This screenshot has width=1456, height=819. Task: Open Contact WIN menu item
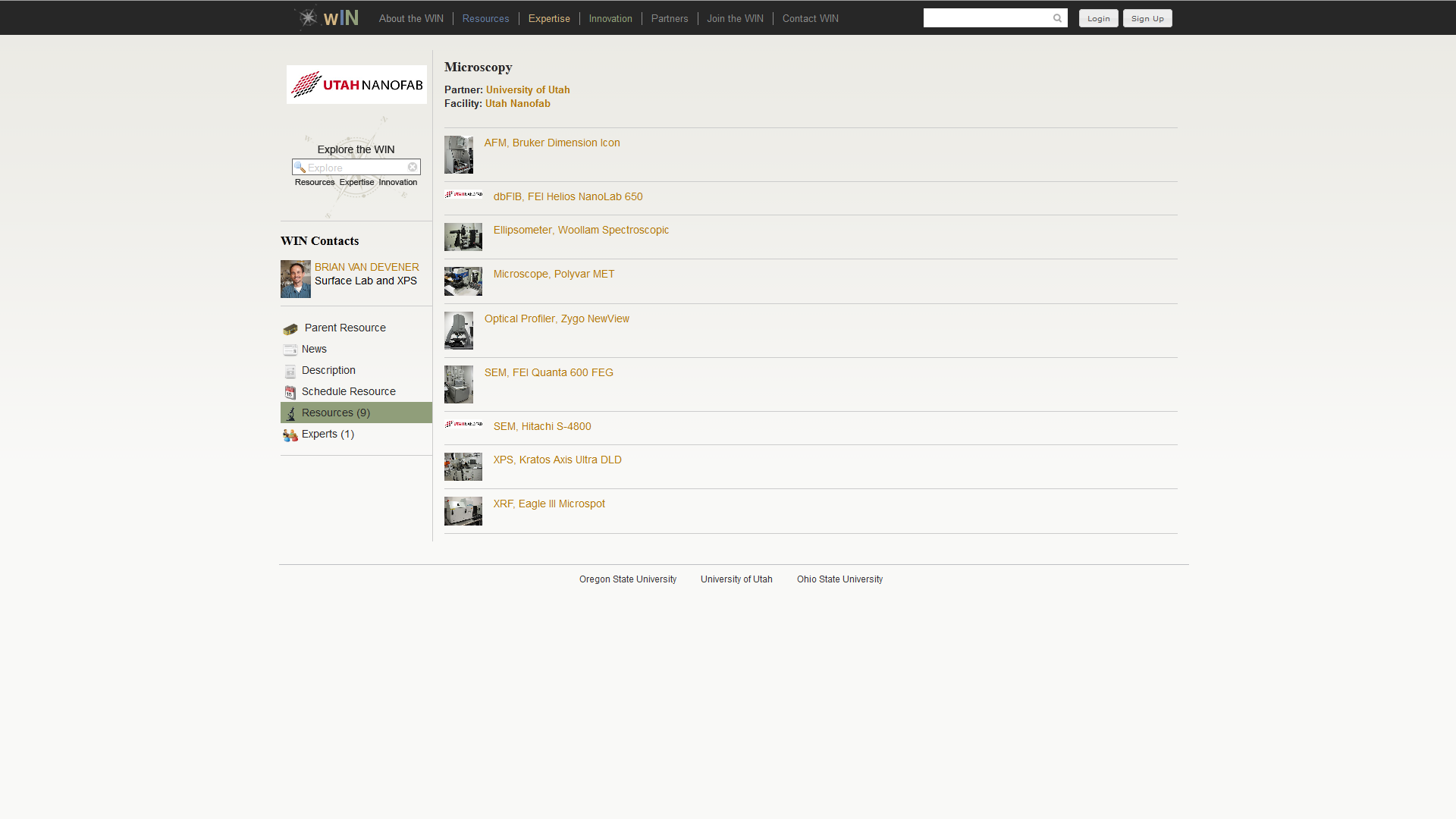(810, 18)
